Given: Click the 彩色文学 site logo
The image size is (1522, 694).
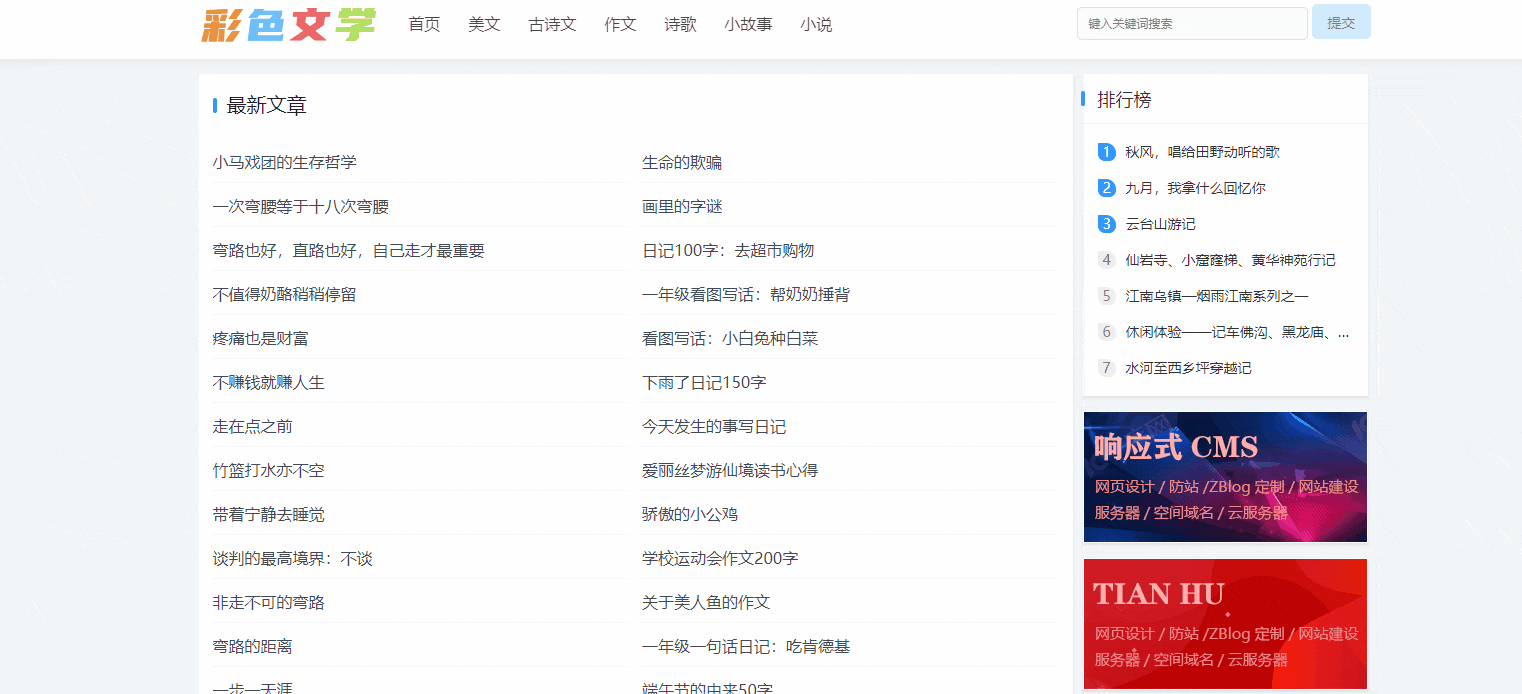Looking at the screenshot, I should 290,24.
